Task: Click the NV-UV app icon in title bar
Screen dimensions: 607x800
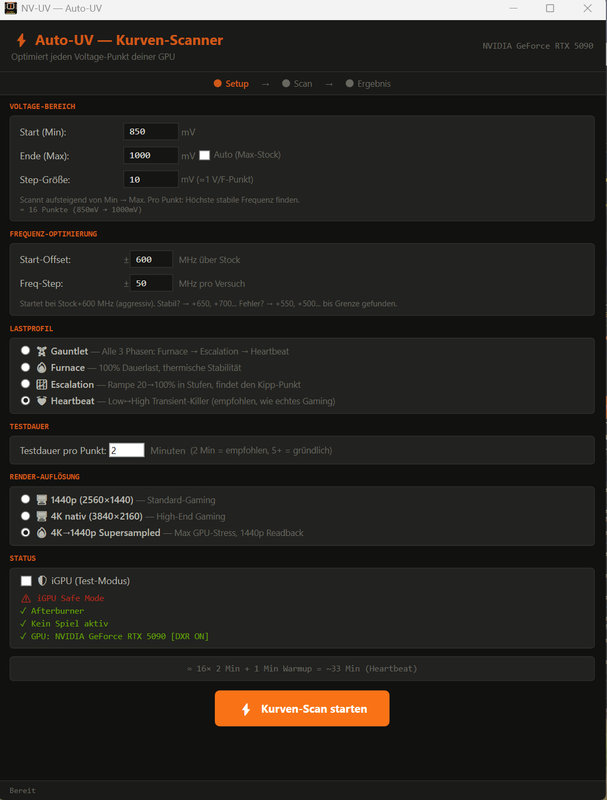Action: tap(10, 8)
